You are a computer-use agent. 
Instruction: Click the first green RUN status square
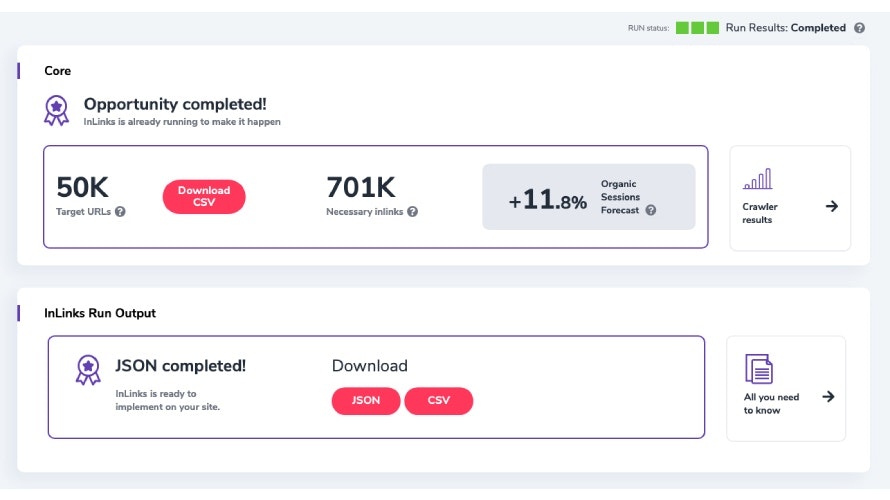[682, 28]
